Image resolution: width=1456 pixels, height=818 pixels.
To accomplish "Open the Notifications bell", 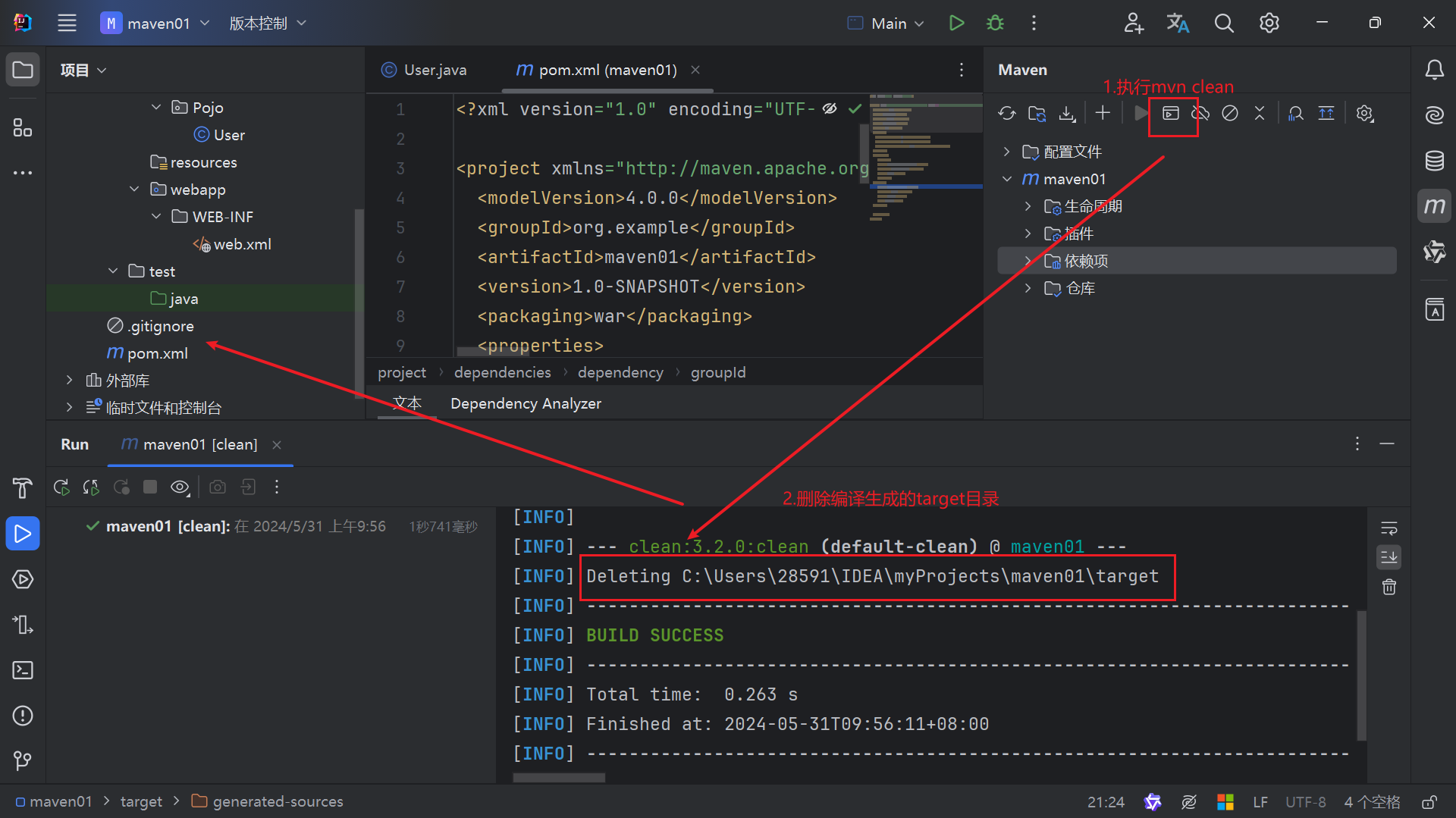I will pos(1434,70).
